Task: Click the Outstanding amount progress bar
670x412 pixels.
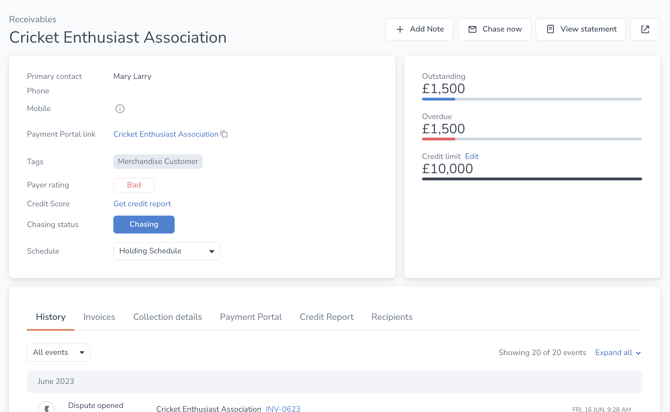Action: 531,99
